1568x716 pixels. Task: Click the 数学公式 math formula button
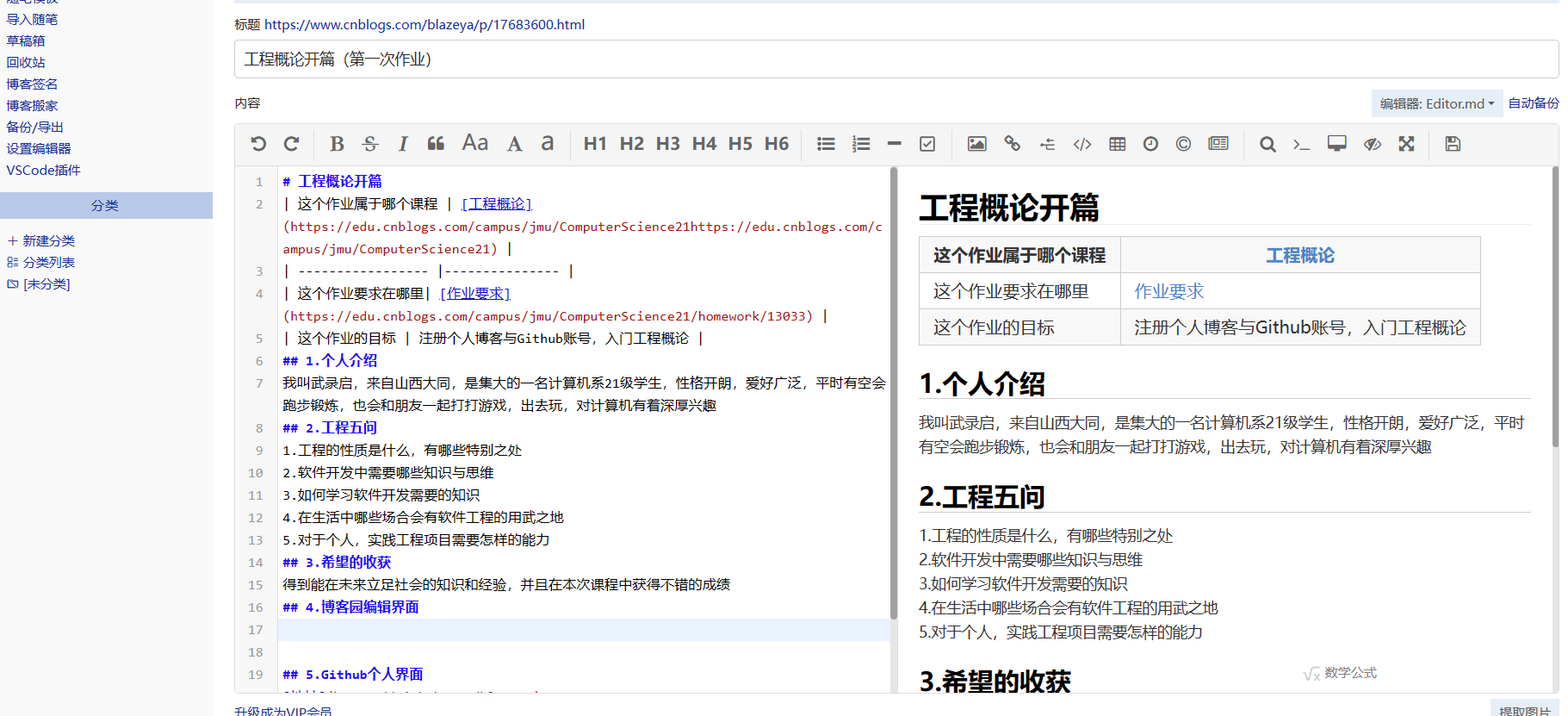pyautogui.click(x=1341, y=673)
